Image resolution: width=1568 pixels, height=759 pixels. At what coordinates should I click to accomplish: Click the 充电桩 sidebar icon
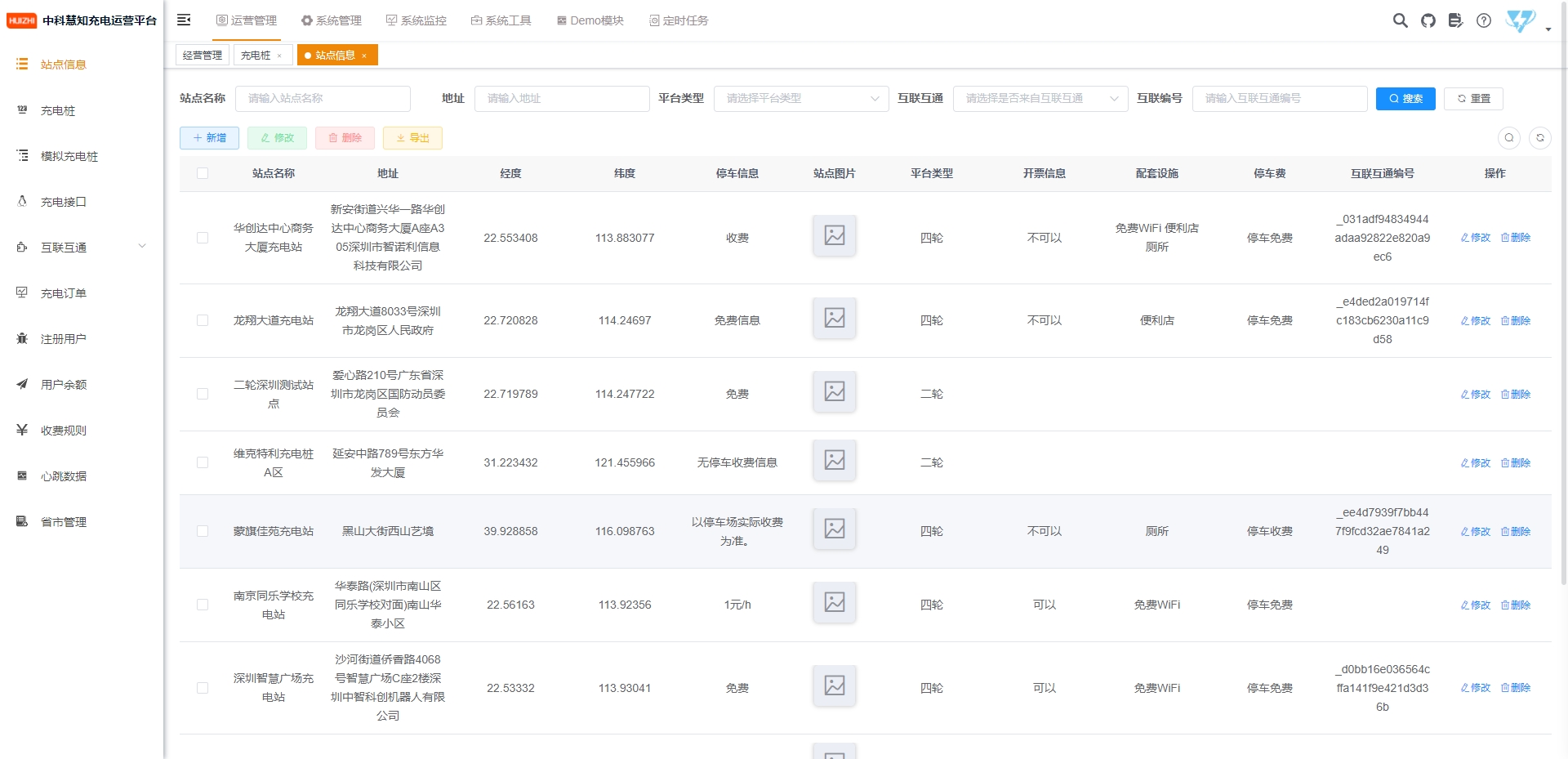[22, 109]
